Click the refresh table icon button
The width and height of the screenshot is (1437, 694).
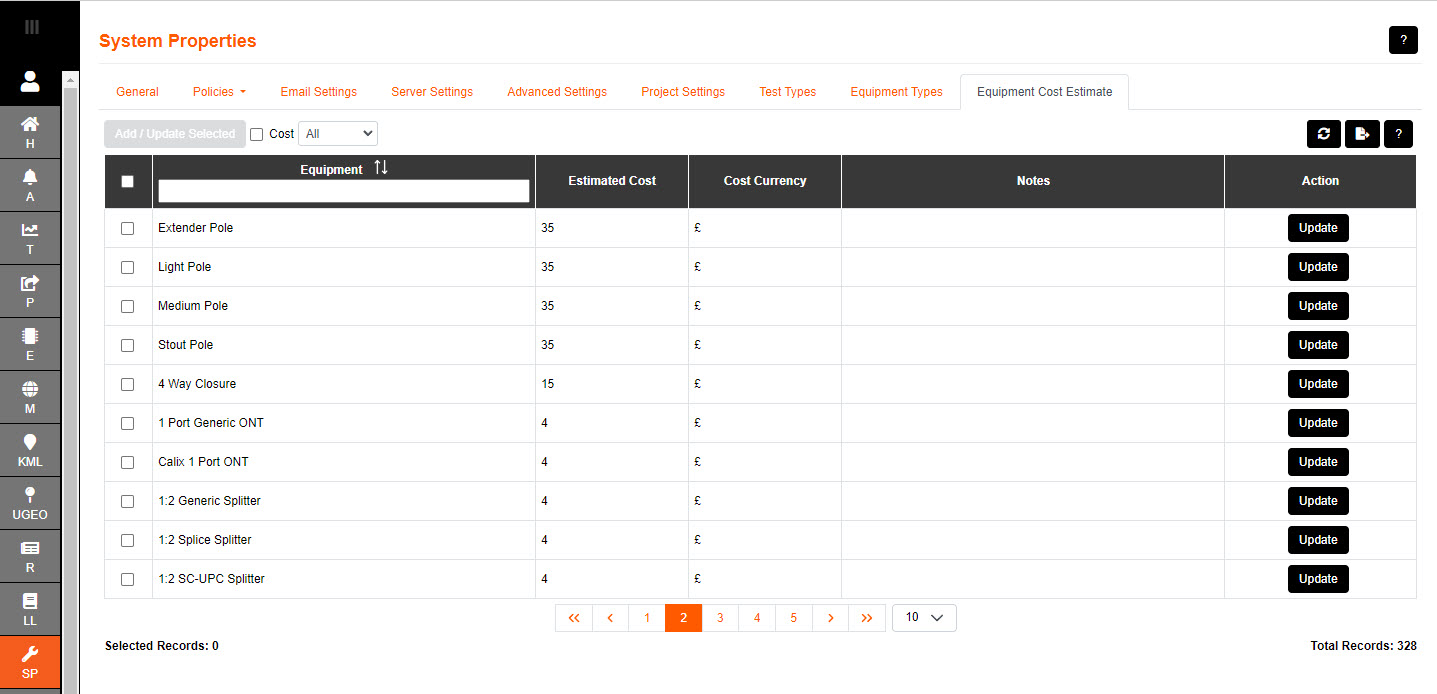[x=1323, y=134]
